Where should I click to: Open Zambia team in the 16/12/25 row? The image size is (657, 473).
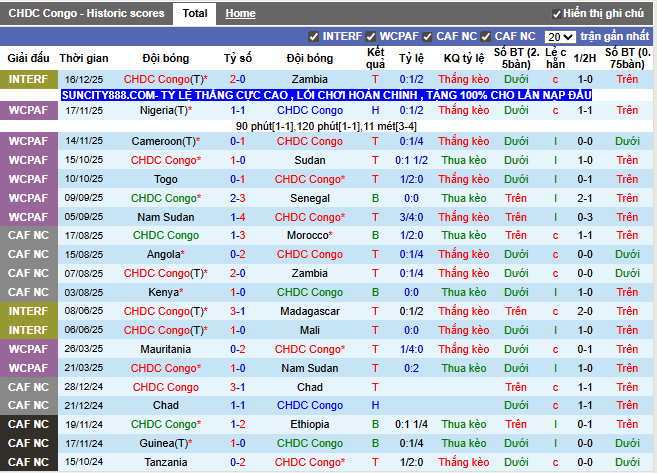tap(310, 79)
